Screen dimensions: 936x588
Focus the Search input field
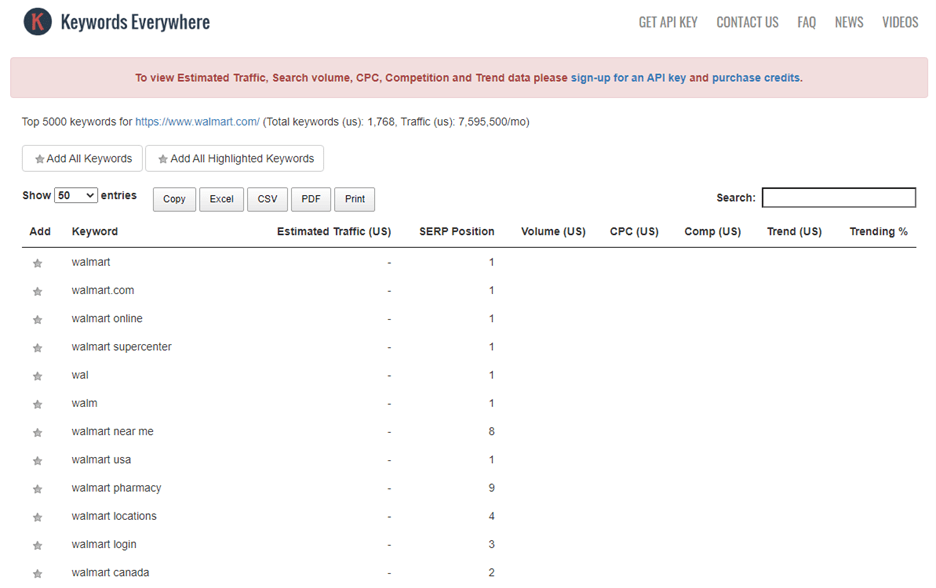pyautogui.click(x=839, y=198)
